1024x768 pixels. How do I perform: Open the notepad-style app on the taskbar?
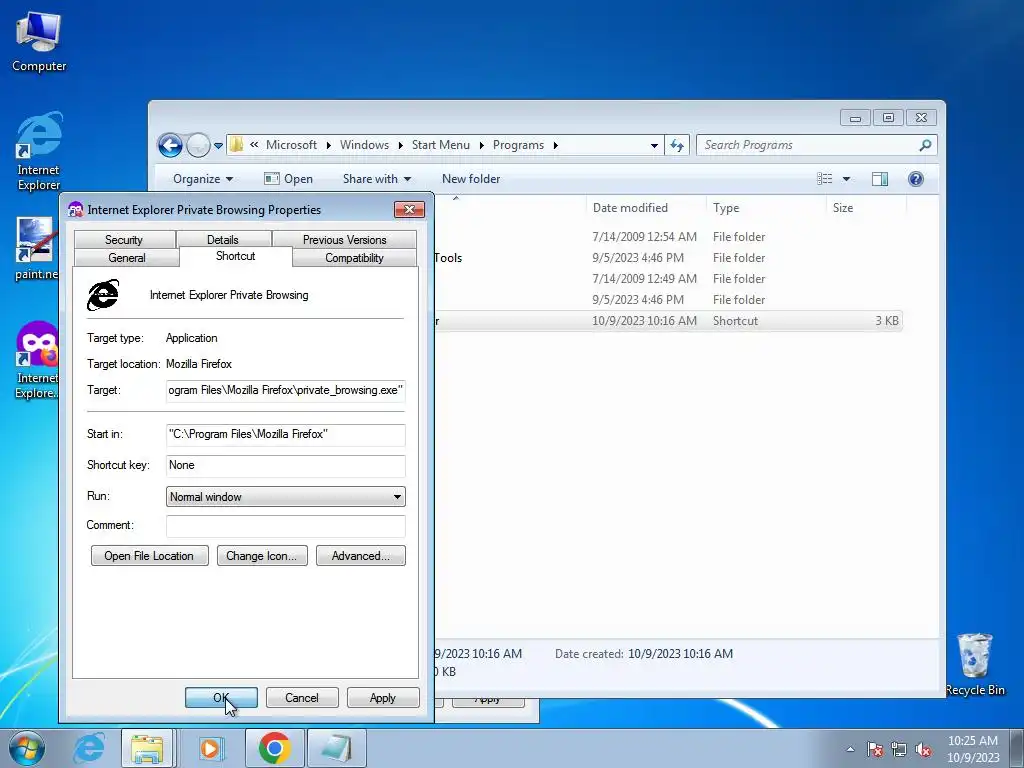pyautogui.click(x=336, y=748)
